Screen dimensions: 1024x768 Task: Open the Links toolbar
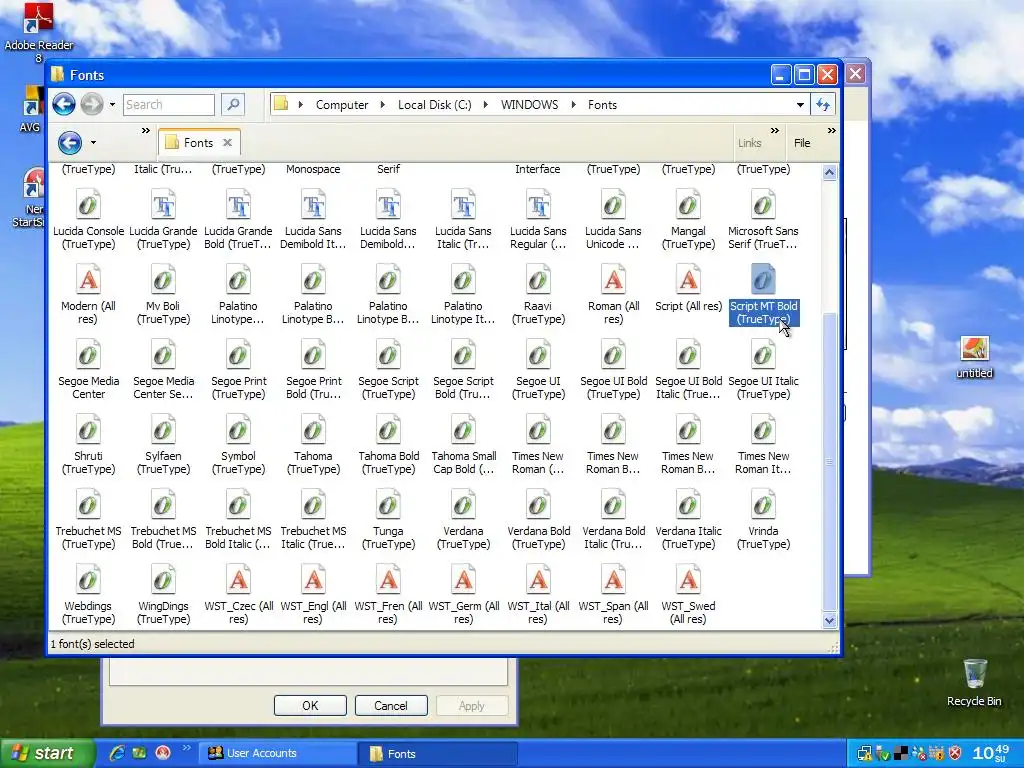[750, 143]
